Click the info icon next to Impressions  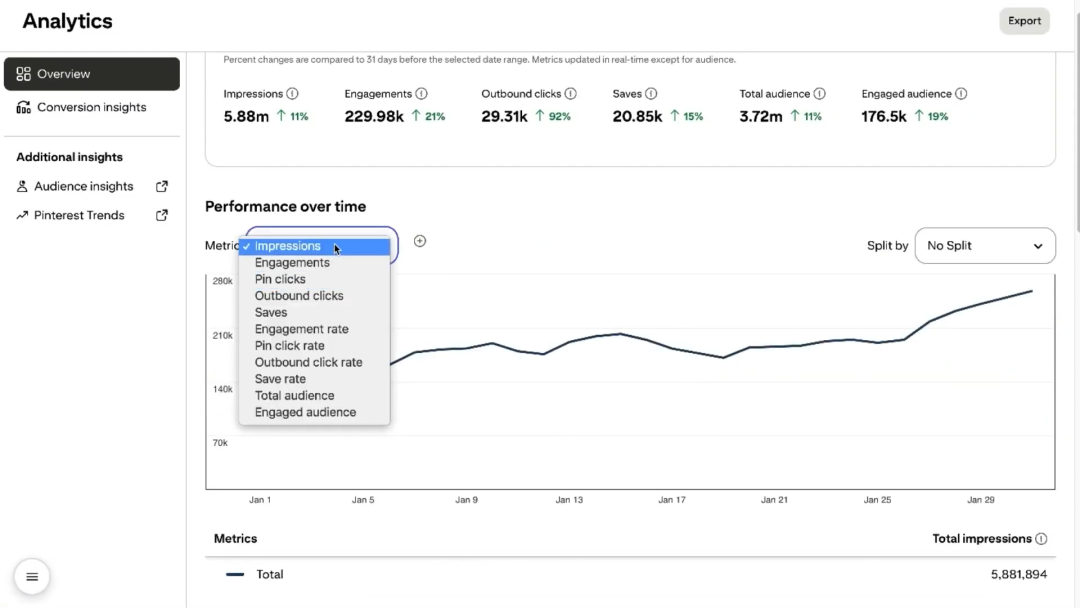(x=292, y=94)
